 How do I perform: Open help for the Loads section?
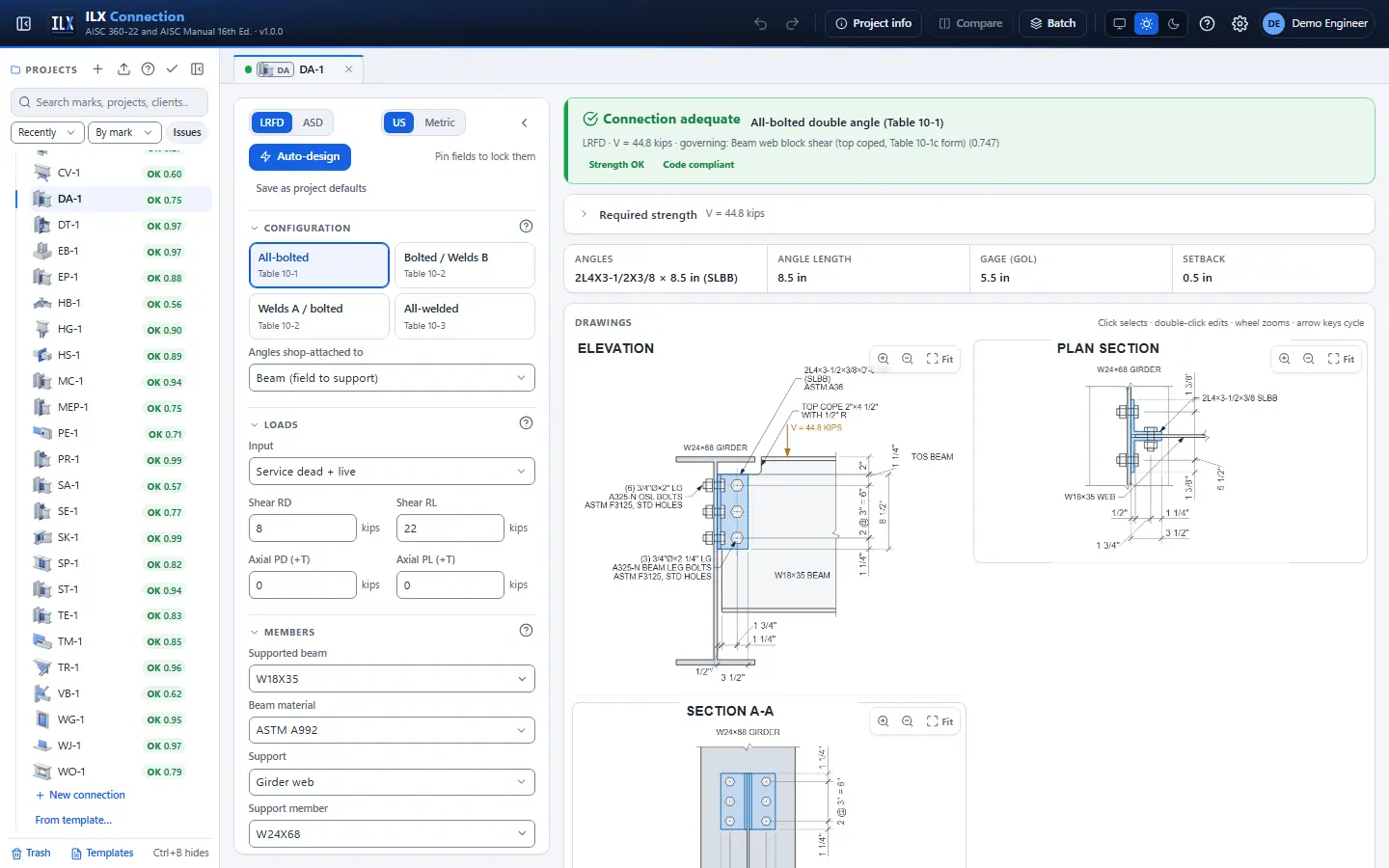click(526, 423)
